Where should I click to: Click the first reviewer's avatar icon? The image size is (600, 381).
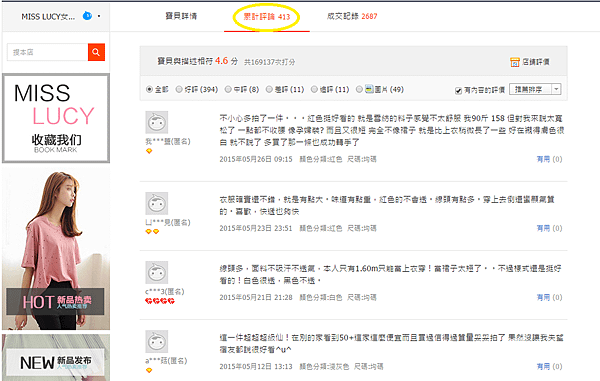coord(157,122)
